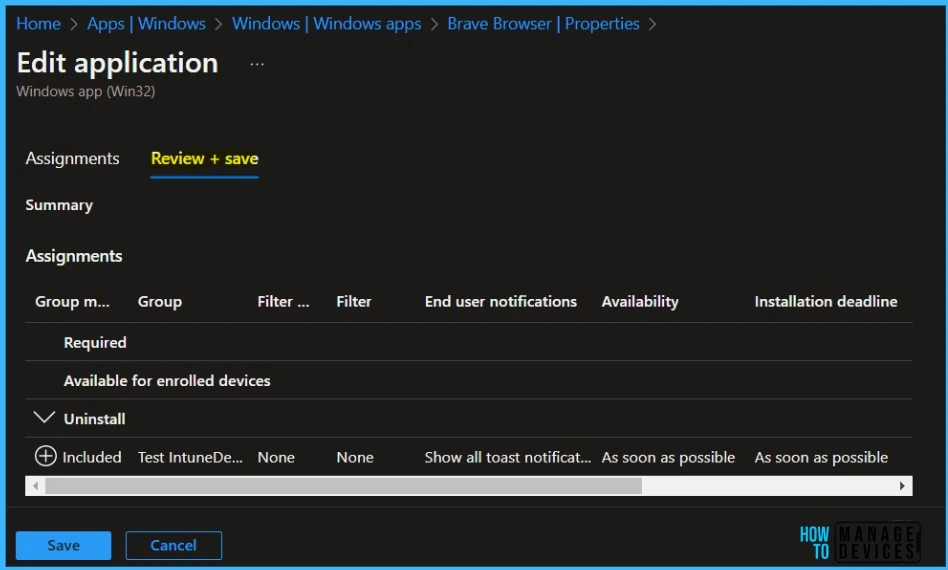
Task: Collapse the Uninstall section chevron
Action: pyautogui.click(x=44, y=418)
